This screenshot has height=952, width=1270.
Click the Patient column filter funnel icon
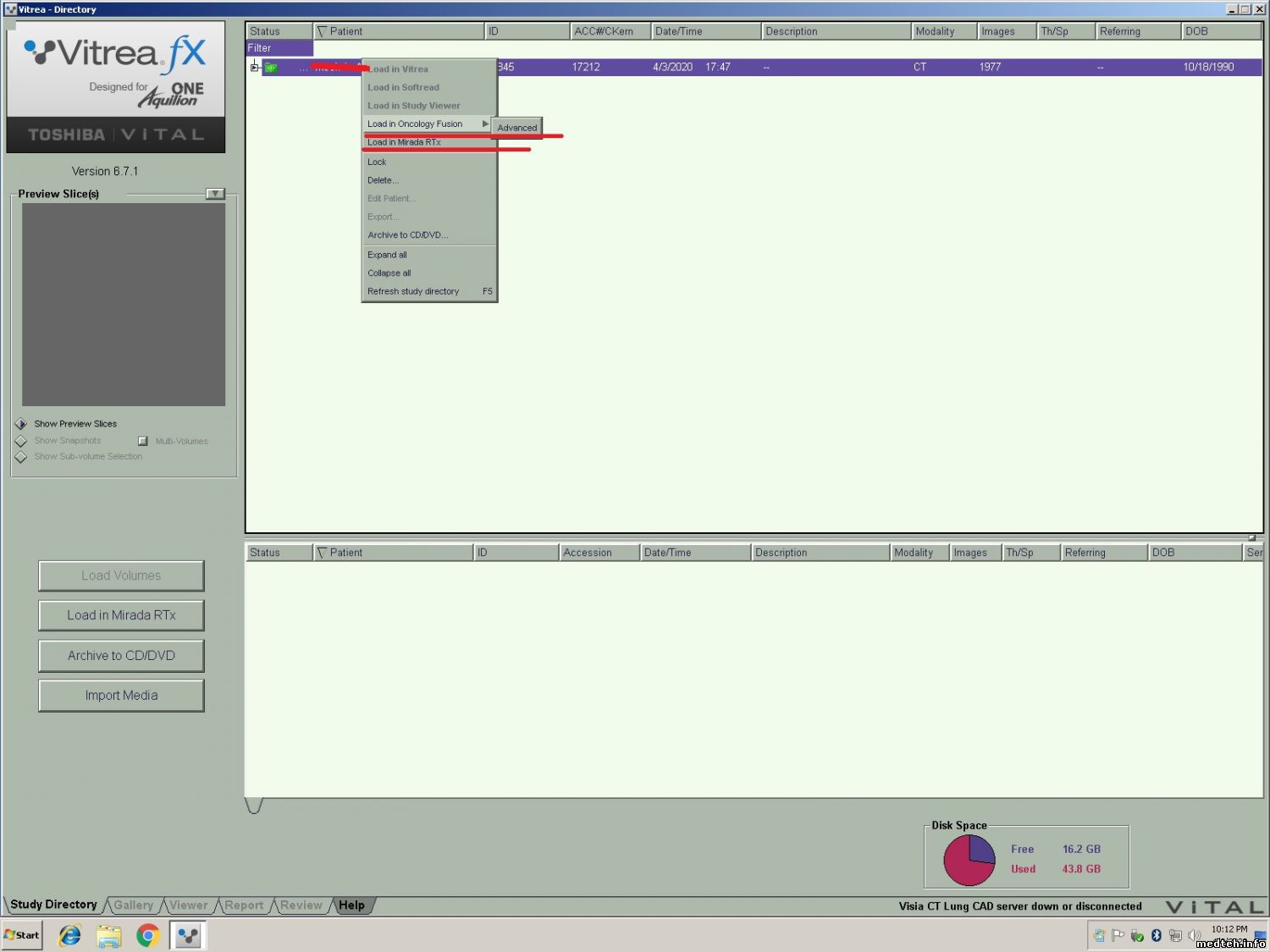click(x=322, y=31)
